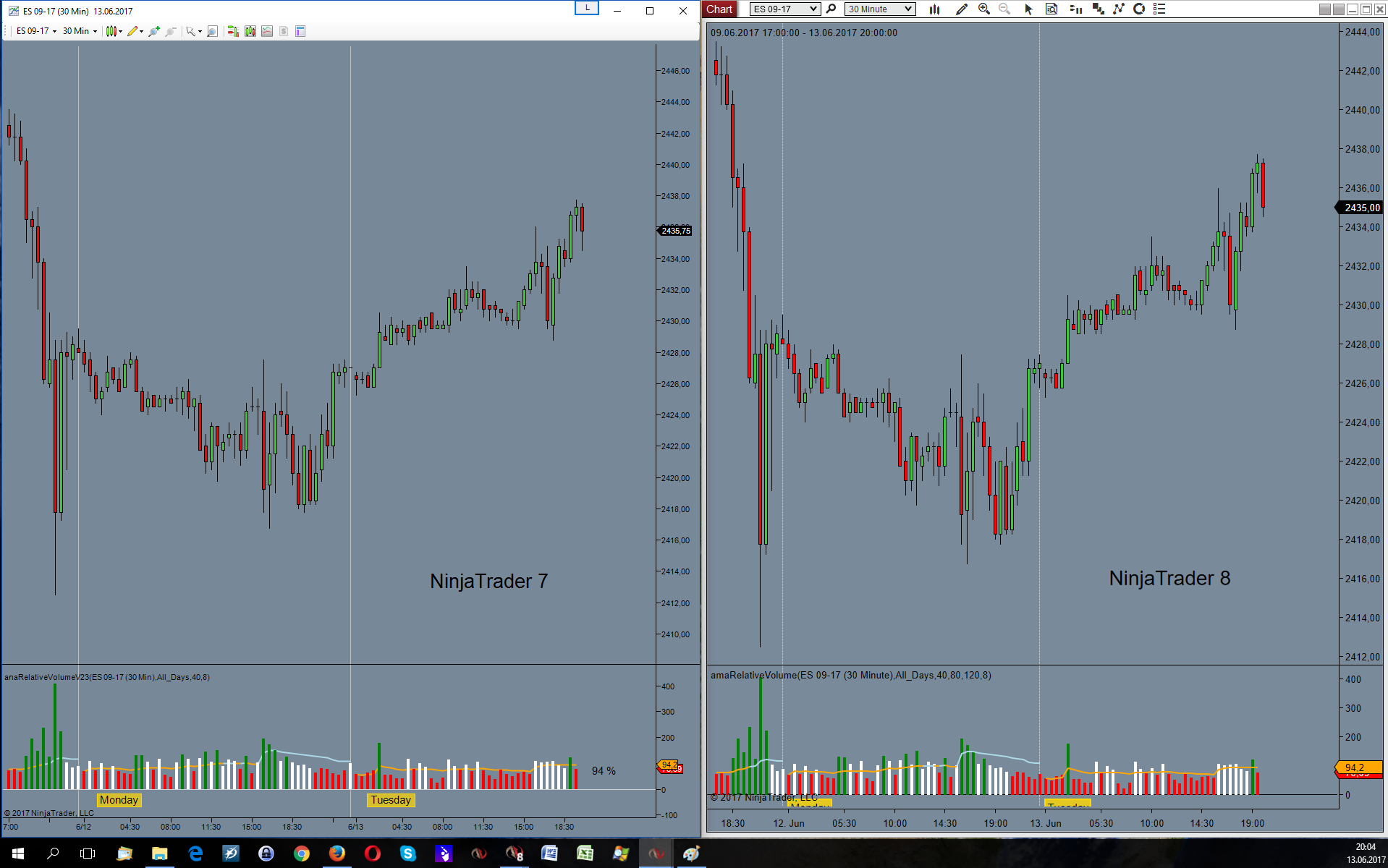Toggle Chart Trader icon in NinjaTrader 8 toolbar

click(x=1075, y=9)
